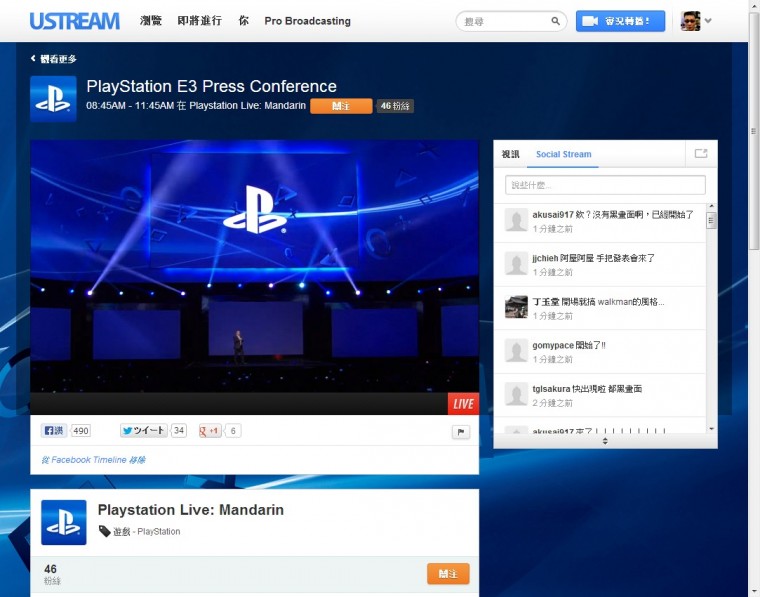Viewport: 760px width, 597px height.
Task: Click the chat scrollbar up arrow
Action: (711, 207)
